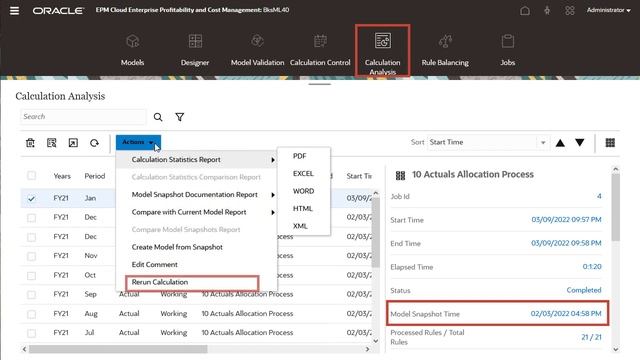640x360 pixels.
Task: Go to home via house icon
Action: click(x=525, y=11)
